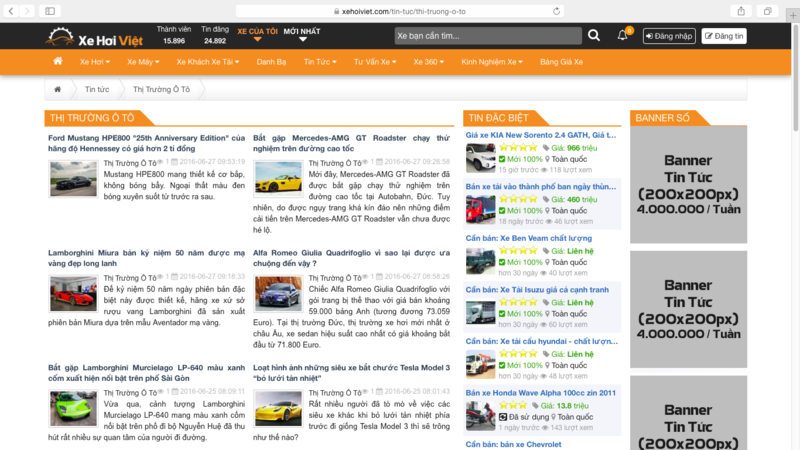Click the Đăng nhập button
Viewport: 800px width, 450px height.
point(669,36)
